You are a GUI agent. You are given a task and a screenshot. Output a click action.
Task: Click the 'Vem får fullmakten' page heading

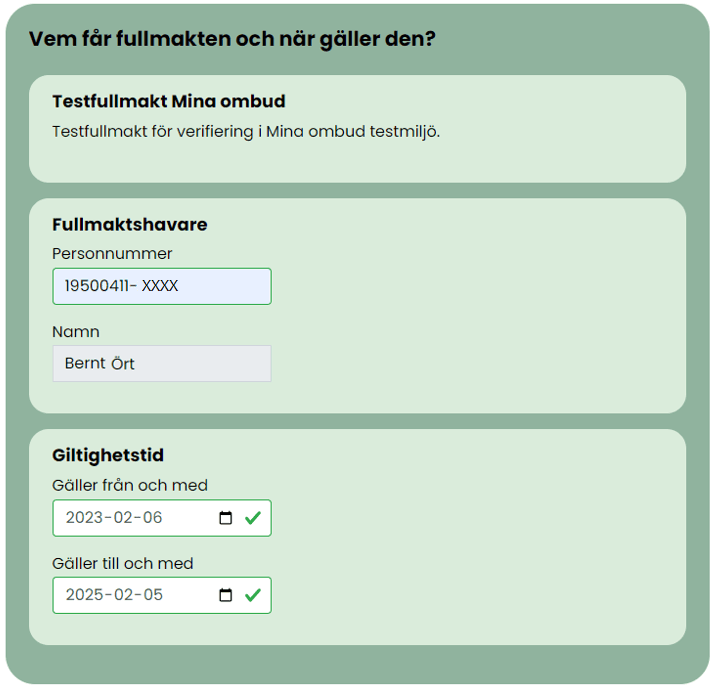click(232, 40)
